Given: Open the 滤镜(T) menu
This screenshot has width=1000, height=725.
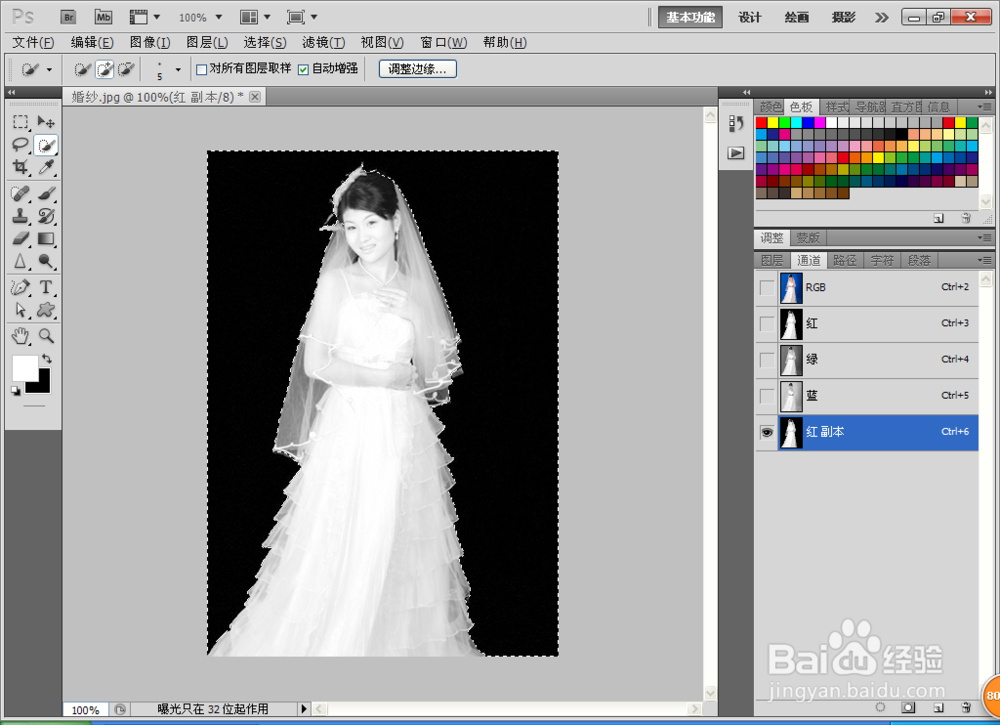Looking at the screenshot, I should (x=323, y=42).
